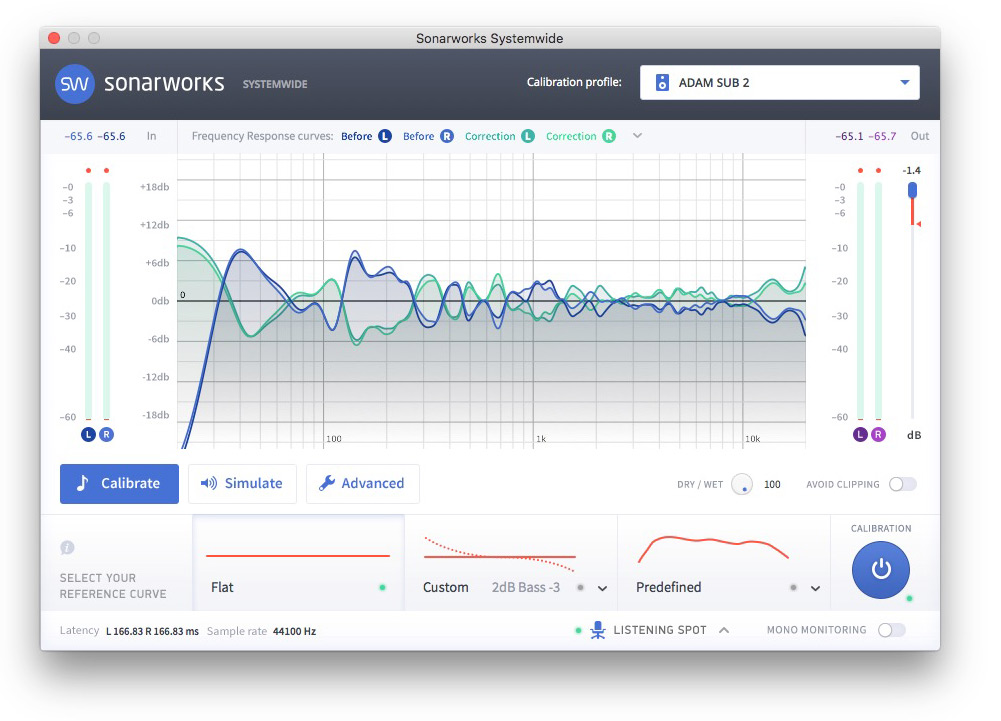The image size is (1001, 721).
Task: Expand the Custom curve presets dropdown
Action: click(602, 588)
